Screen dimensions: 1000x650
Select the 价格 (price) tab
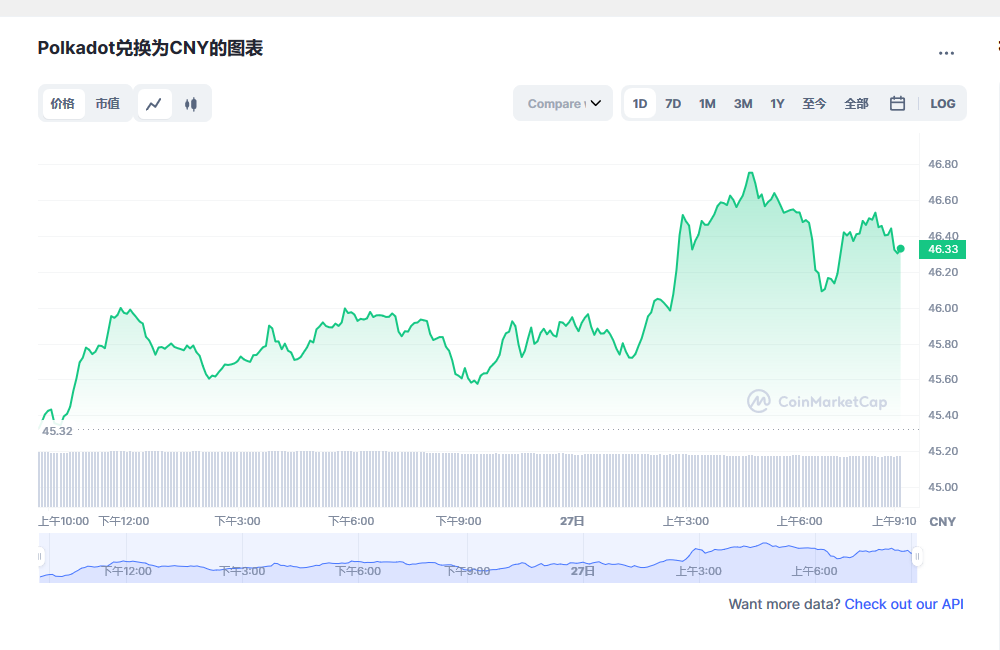[x=63, y=103]
